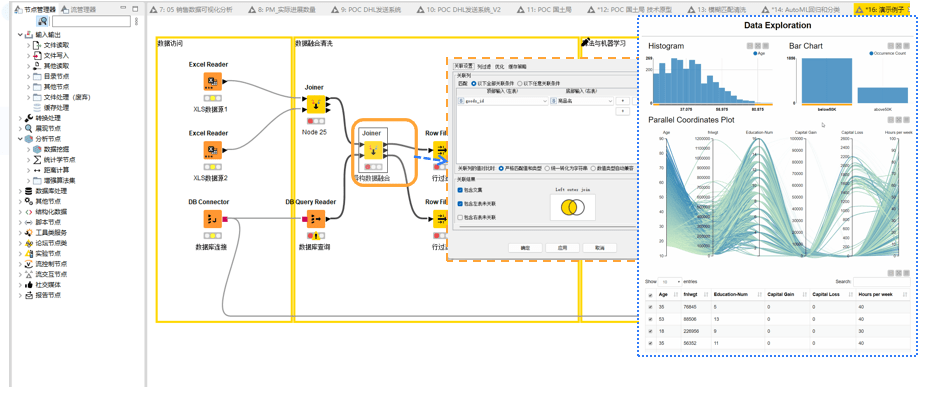Expand the 脚本节点 tree category
The width and height of the screenshot is (931, 406).
21,222
